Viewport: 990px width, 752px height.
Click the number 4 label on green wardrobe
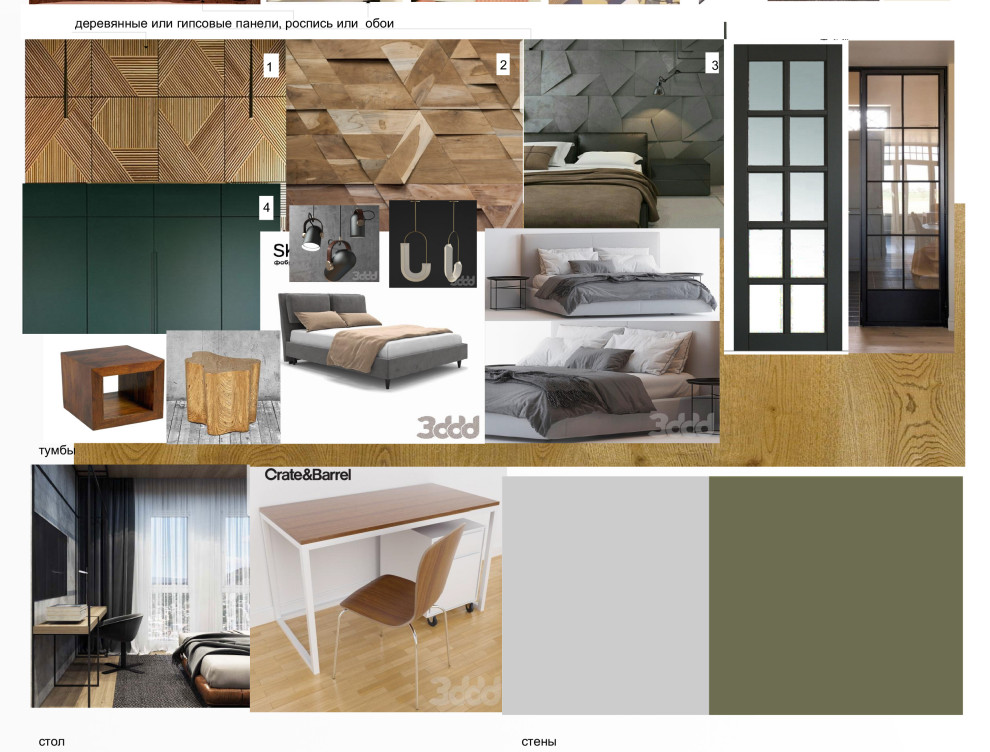[266, 208]
